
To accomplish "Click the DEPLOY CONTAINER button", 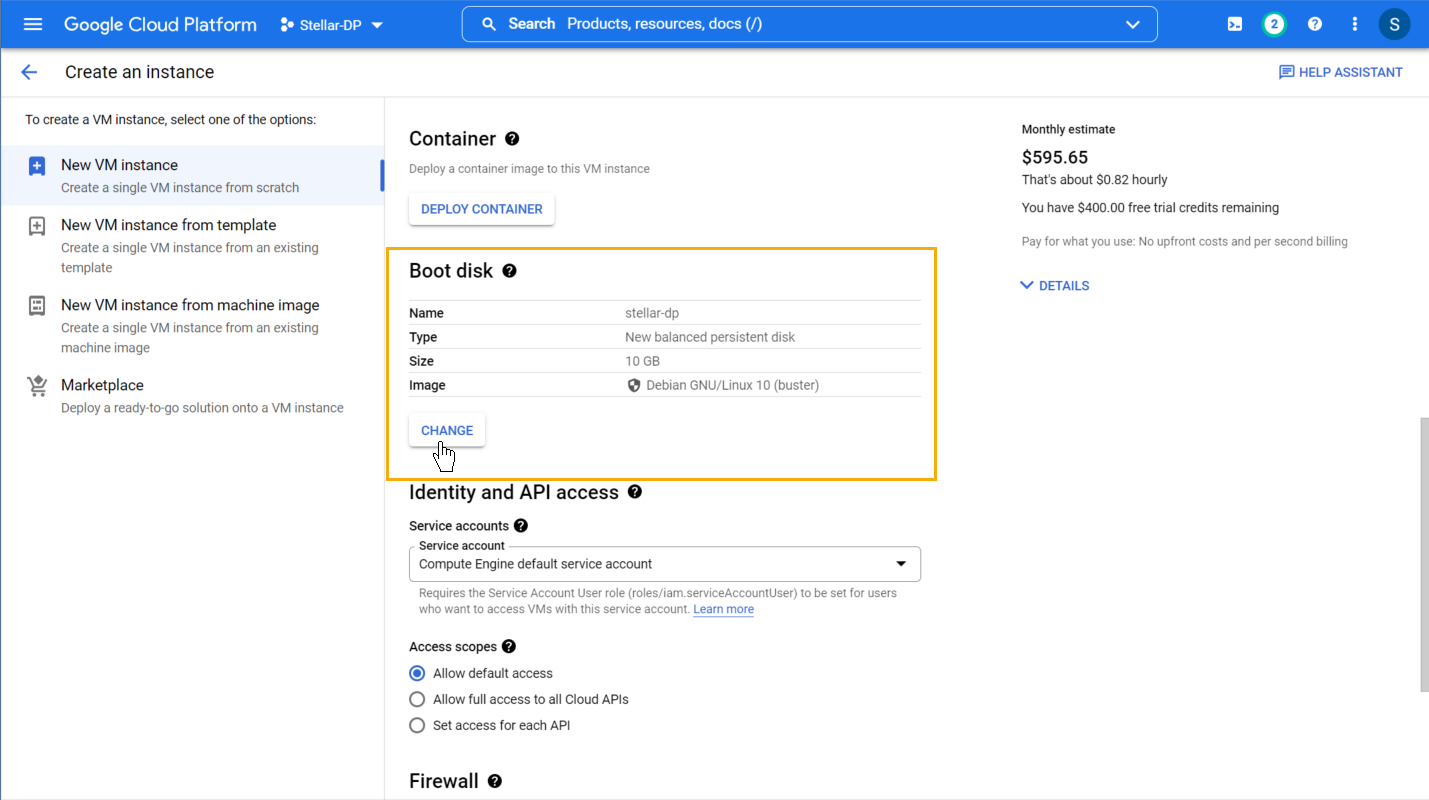I will (481, 209).
